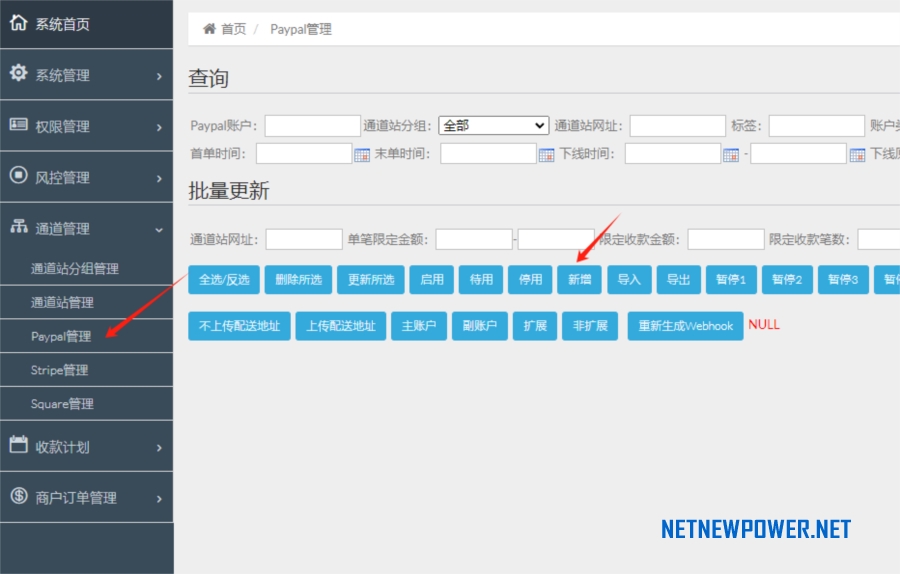The height and width of the screenshot is (574, 900).
Task: Click the 通道管理 hierarchy icon
Action: pyautogui.click(x=18, y=226)
